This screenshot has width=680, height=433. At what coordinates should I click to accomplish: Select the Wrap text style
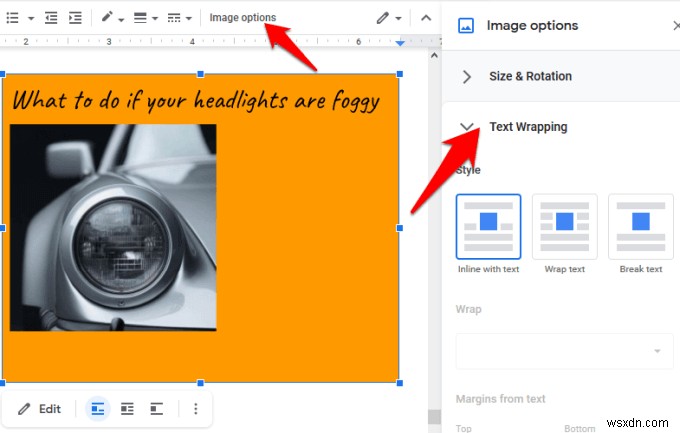[x=565, y=226]
